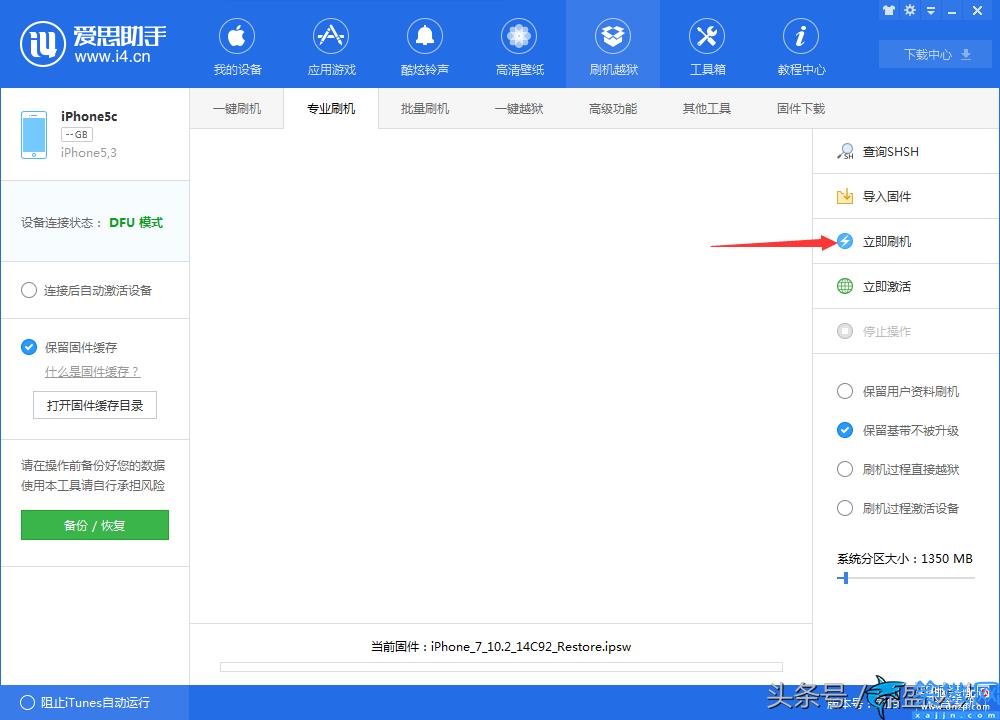Click 系统分区大小：1350 MB text
The height and width of the screenshot is (720, 1000).
point(905,559)
